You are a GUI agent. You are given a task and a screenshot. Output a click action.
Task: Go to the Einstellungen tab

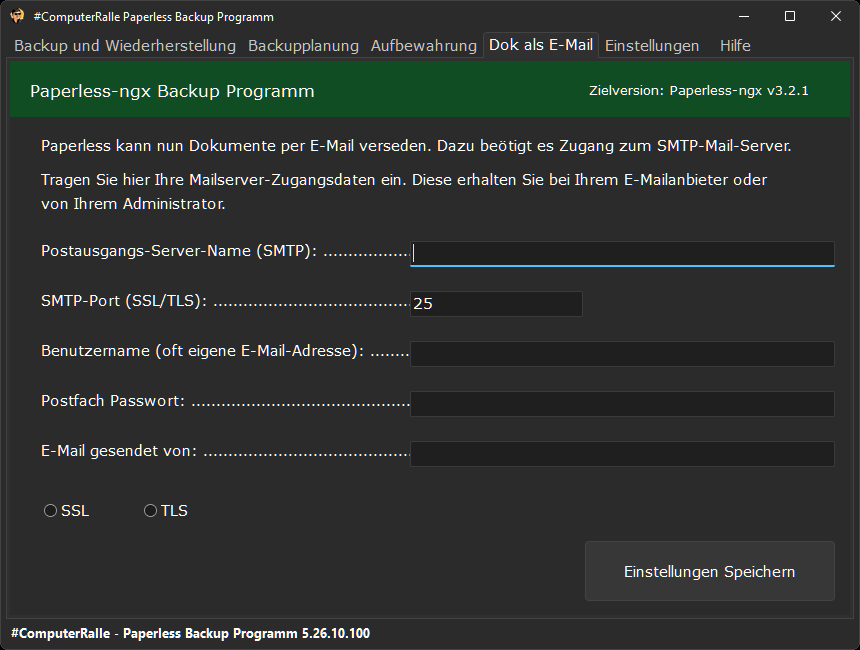point(652,46)
